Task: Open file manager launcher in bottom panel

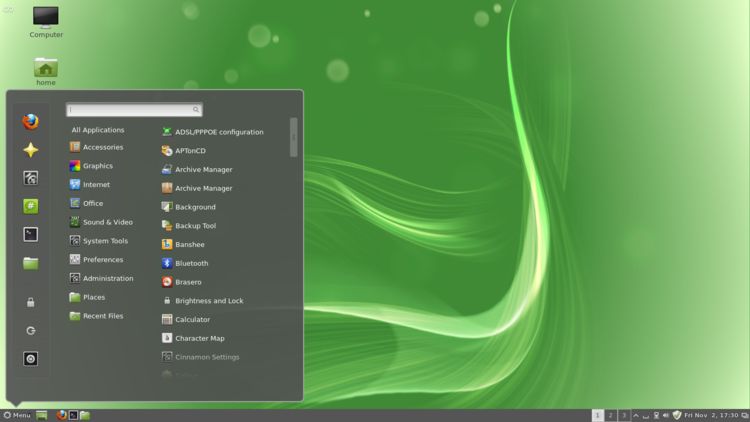Action: pos(85,415)
